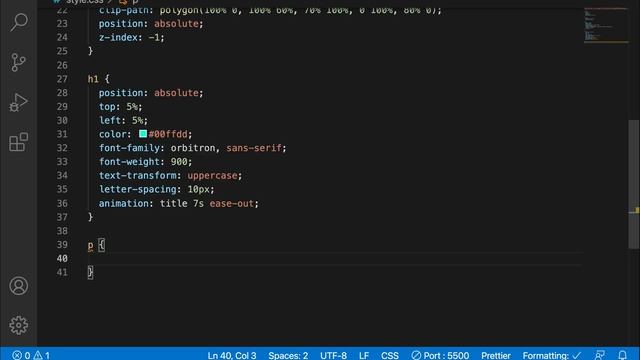Click the vertical scrollbar thumb
The width and height of the screenshot is (640, 360).
(634, 184)
